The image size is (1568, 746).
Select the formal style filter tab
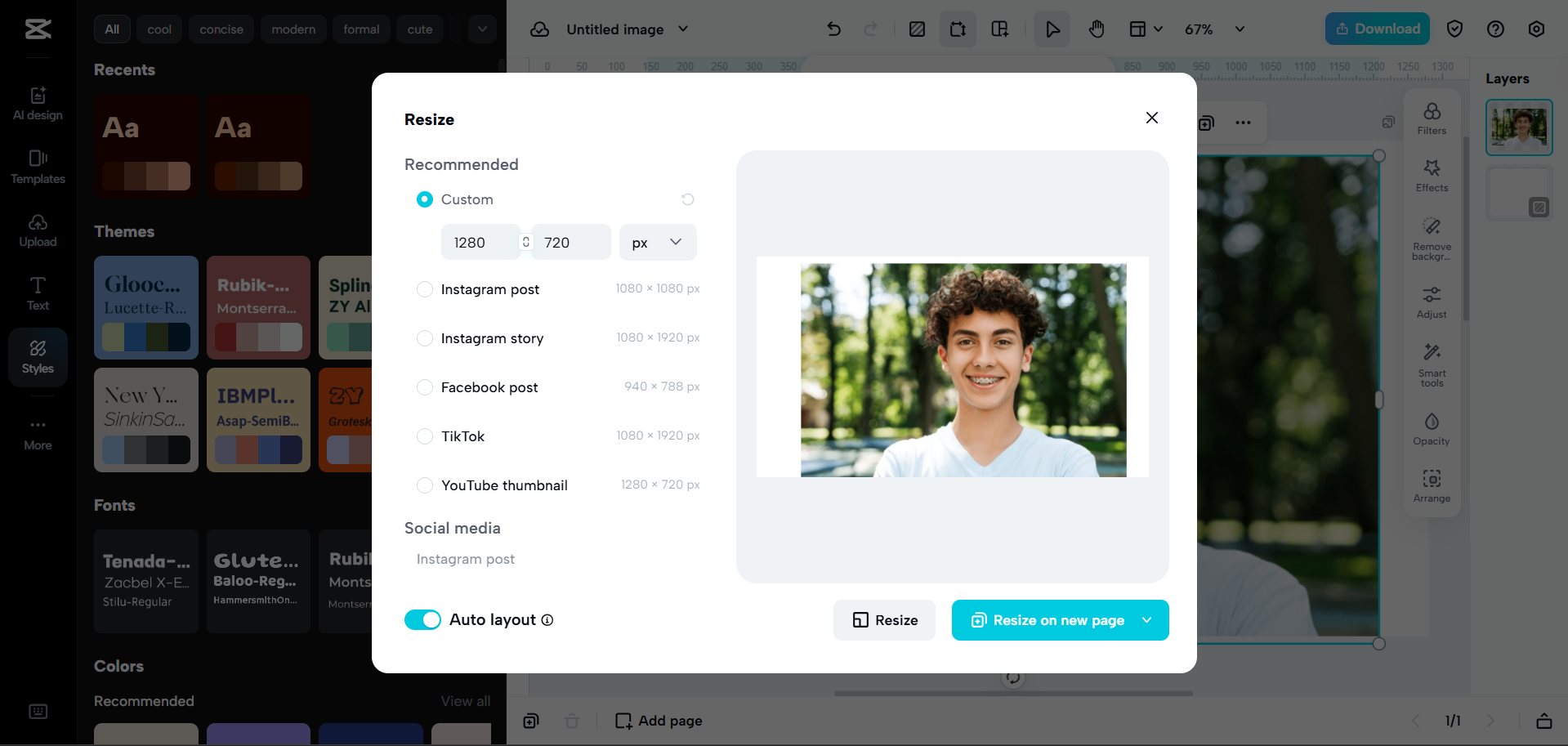(361, 29)
